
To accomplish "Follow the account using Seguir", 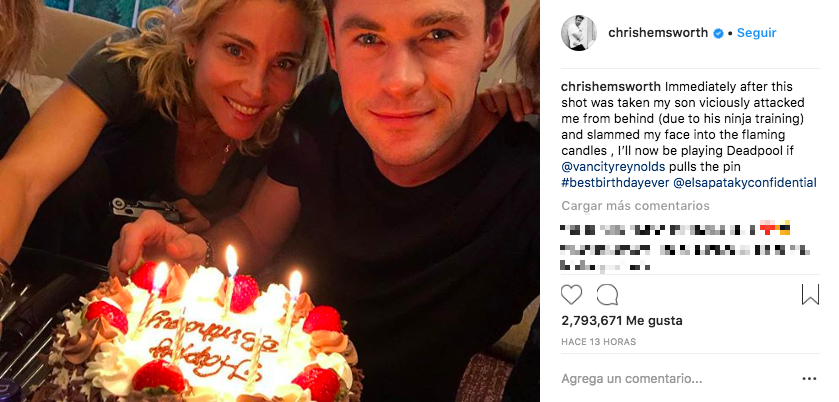I will [757, 33].
